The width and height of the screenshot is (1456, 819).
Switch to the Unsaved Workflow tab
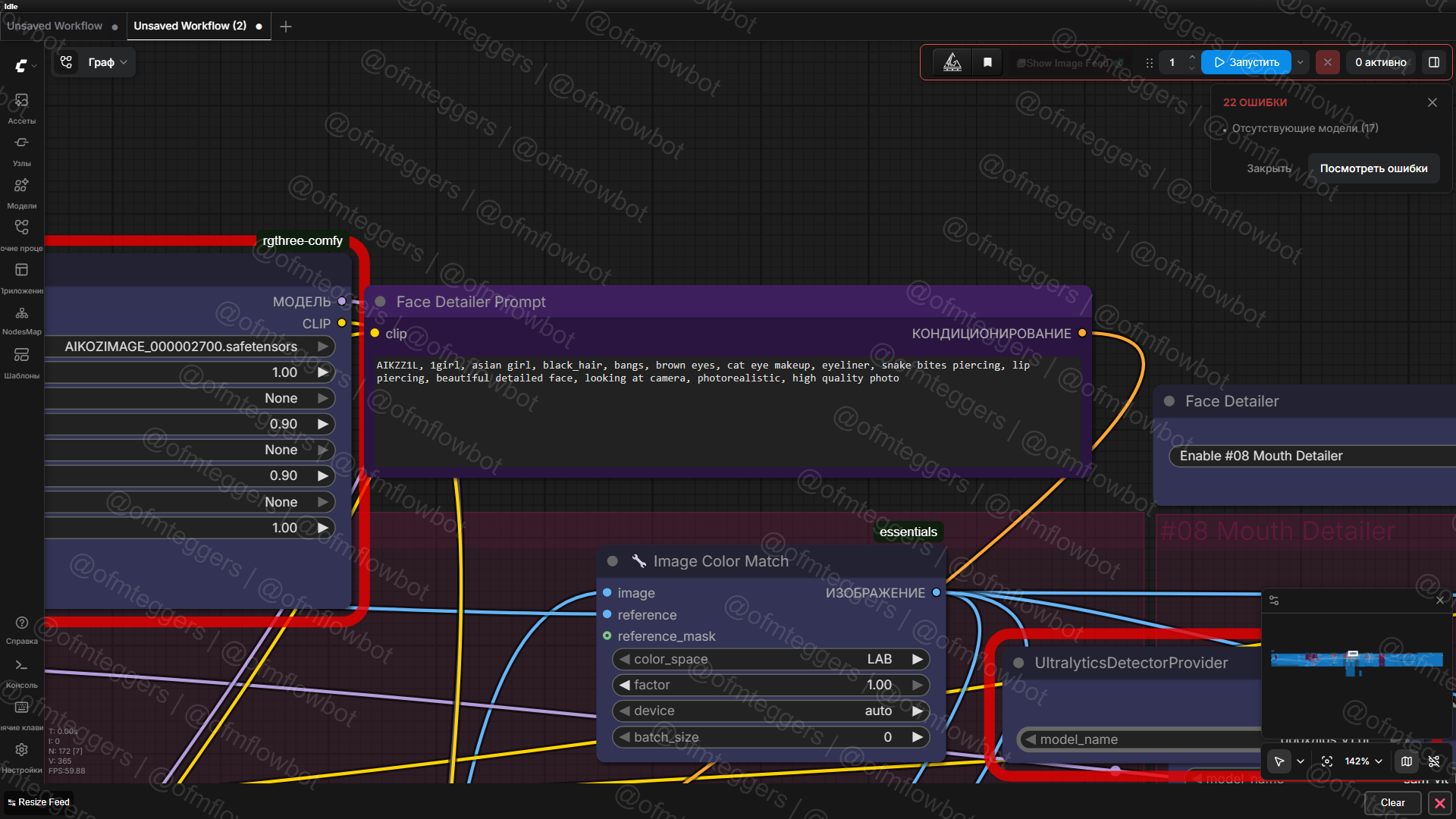tap(55, 26)
